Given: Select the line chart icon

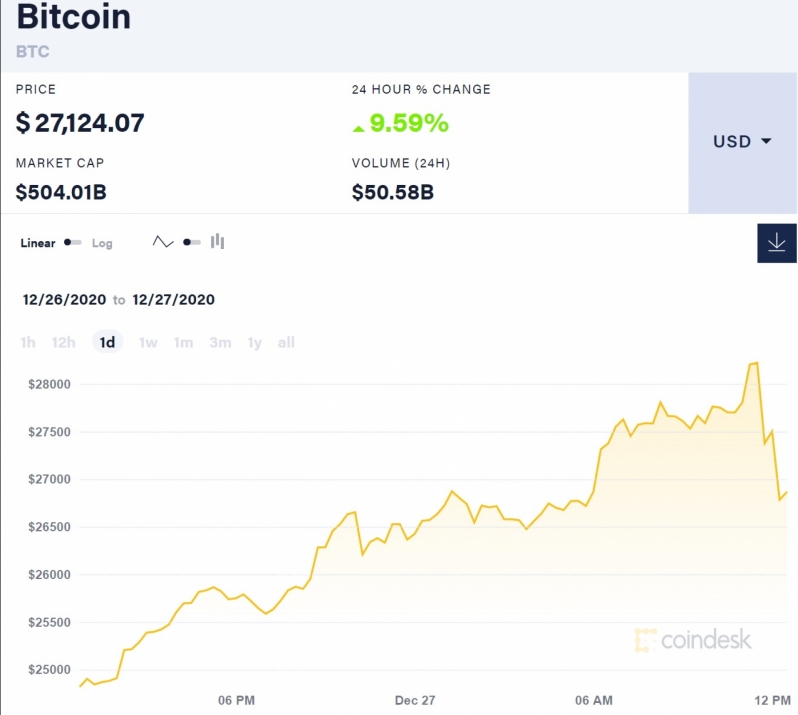Looking at the screenshot, I should (x=163, y=242).
